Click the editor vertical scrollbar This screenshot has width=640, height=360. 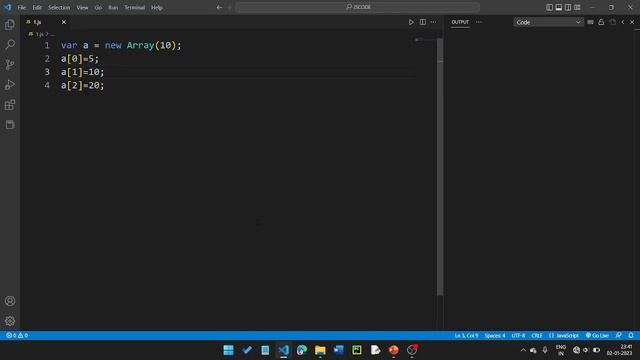coord(440,166)
